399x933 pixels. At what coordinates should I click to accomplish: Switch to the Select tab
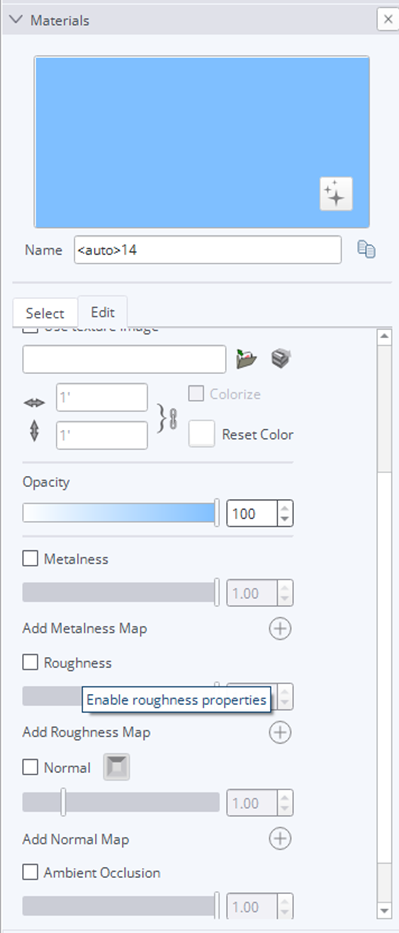[45, 313]
